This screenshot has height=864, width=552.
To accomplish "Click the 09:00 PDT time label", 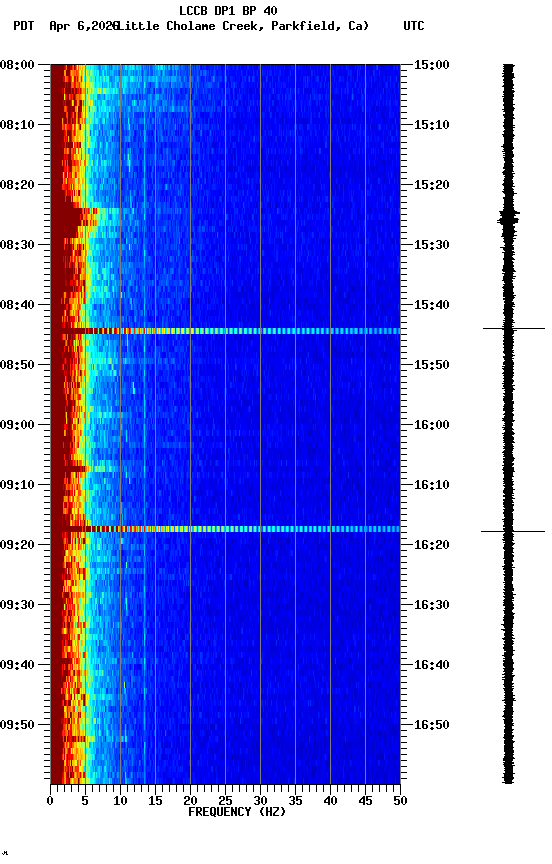I will tap(17, 425).
